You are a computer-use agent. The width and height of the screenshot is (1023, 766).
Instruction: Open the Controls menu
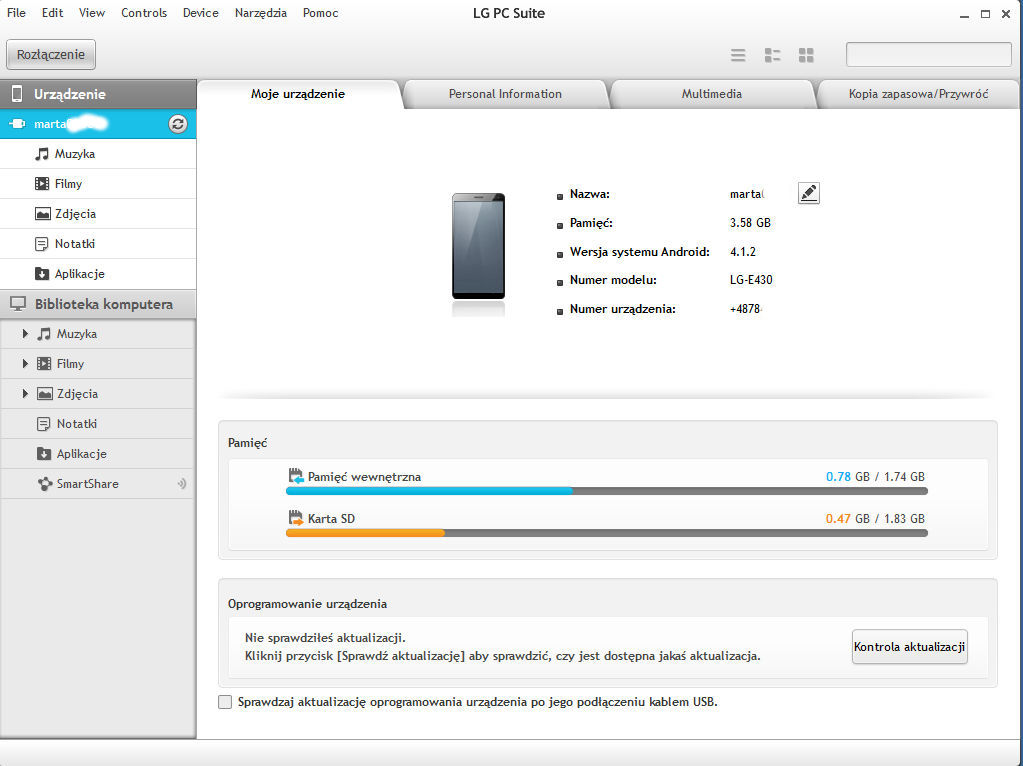pyautogui.click(x=144, y=13)
